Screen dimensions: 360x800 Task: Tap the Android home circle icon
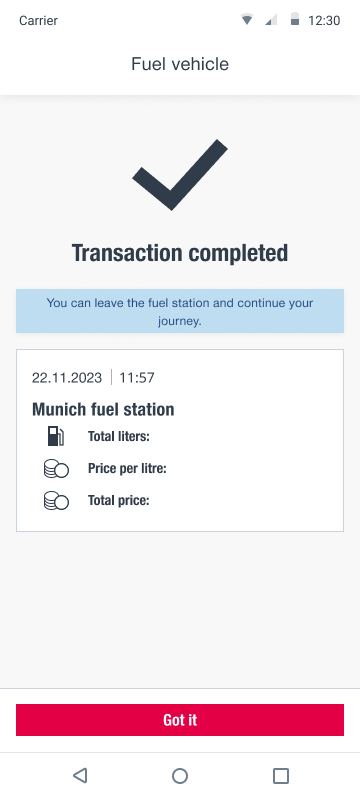pos(179,776)
